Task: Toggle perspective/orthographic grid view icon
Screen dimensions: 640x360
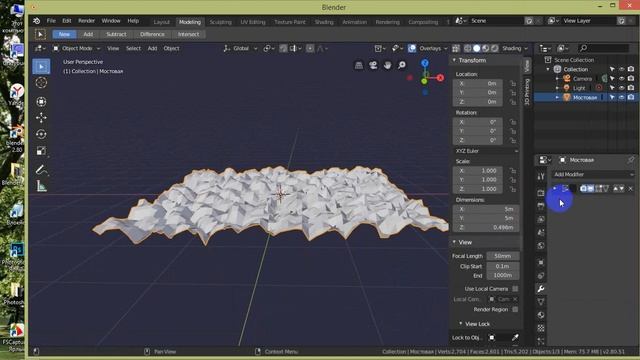Action: click(358, 65)
